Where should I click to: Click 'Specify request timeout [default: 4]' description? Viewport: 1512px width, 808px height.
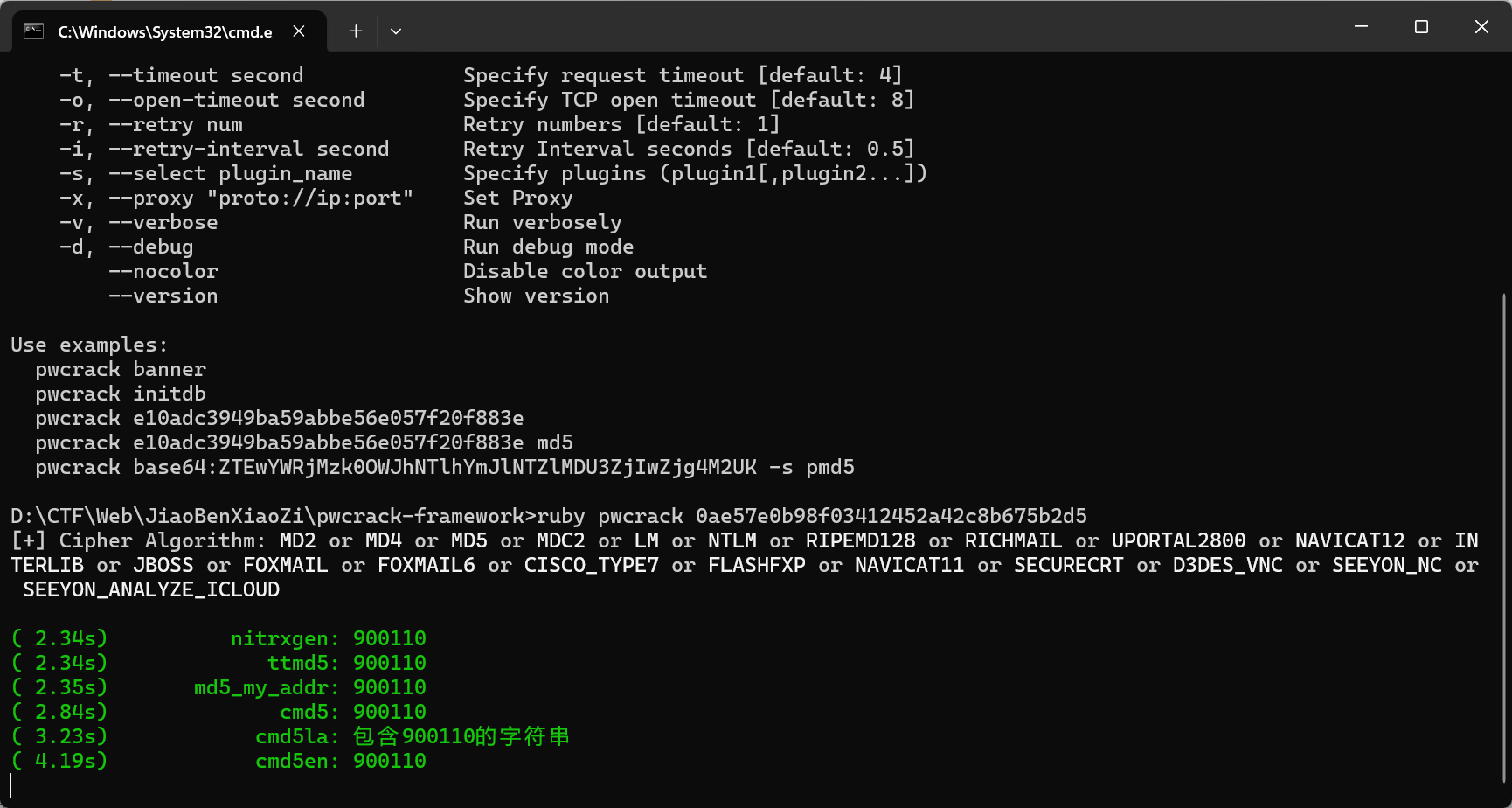tap(683, 76)
